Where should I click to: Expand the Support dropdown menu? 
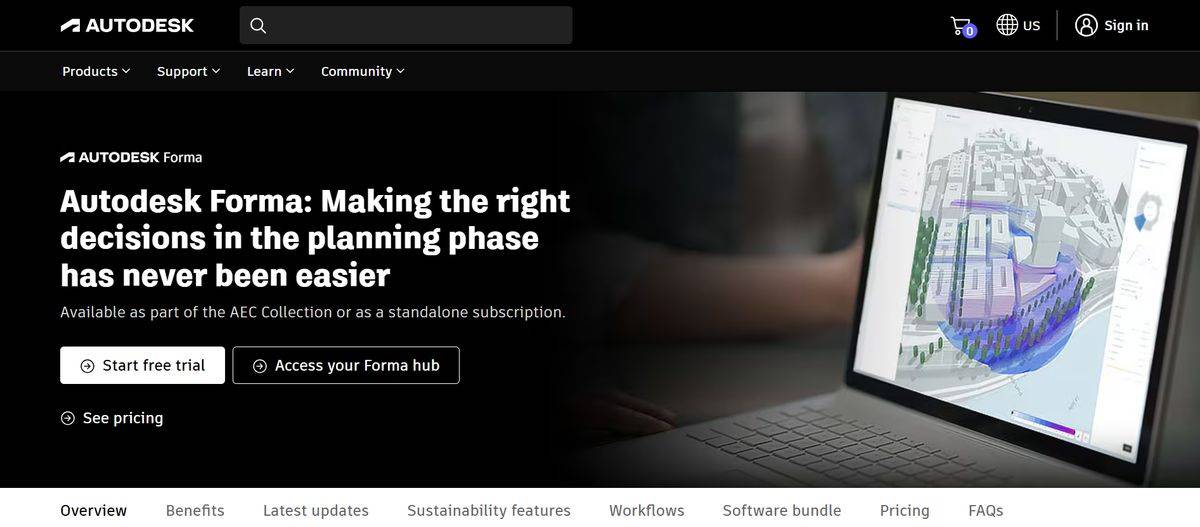tap(189, 71)
